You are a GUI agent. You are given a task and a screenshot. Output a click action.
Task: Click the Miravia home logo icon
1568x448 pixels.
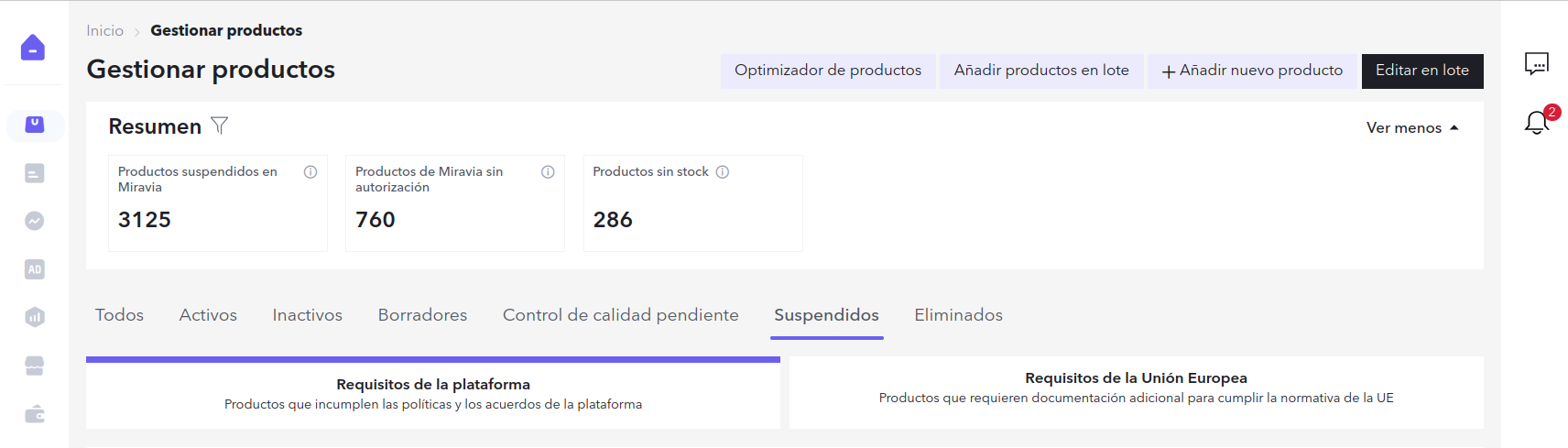click(33, 48)
